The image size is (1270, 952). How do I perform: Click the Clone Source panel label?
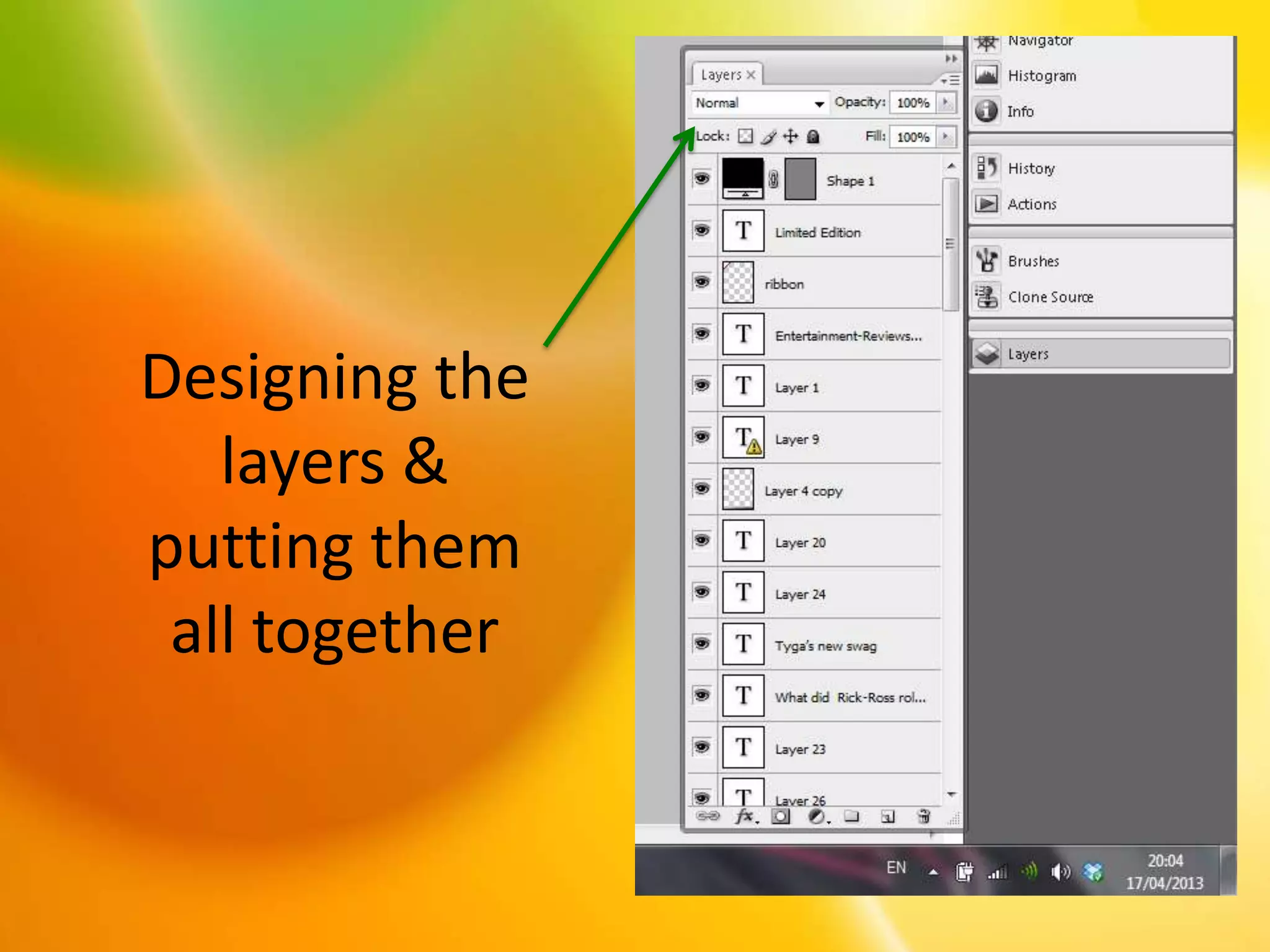tap(1050, 297)
